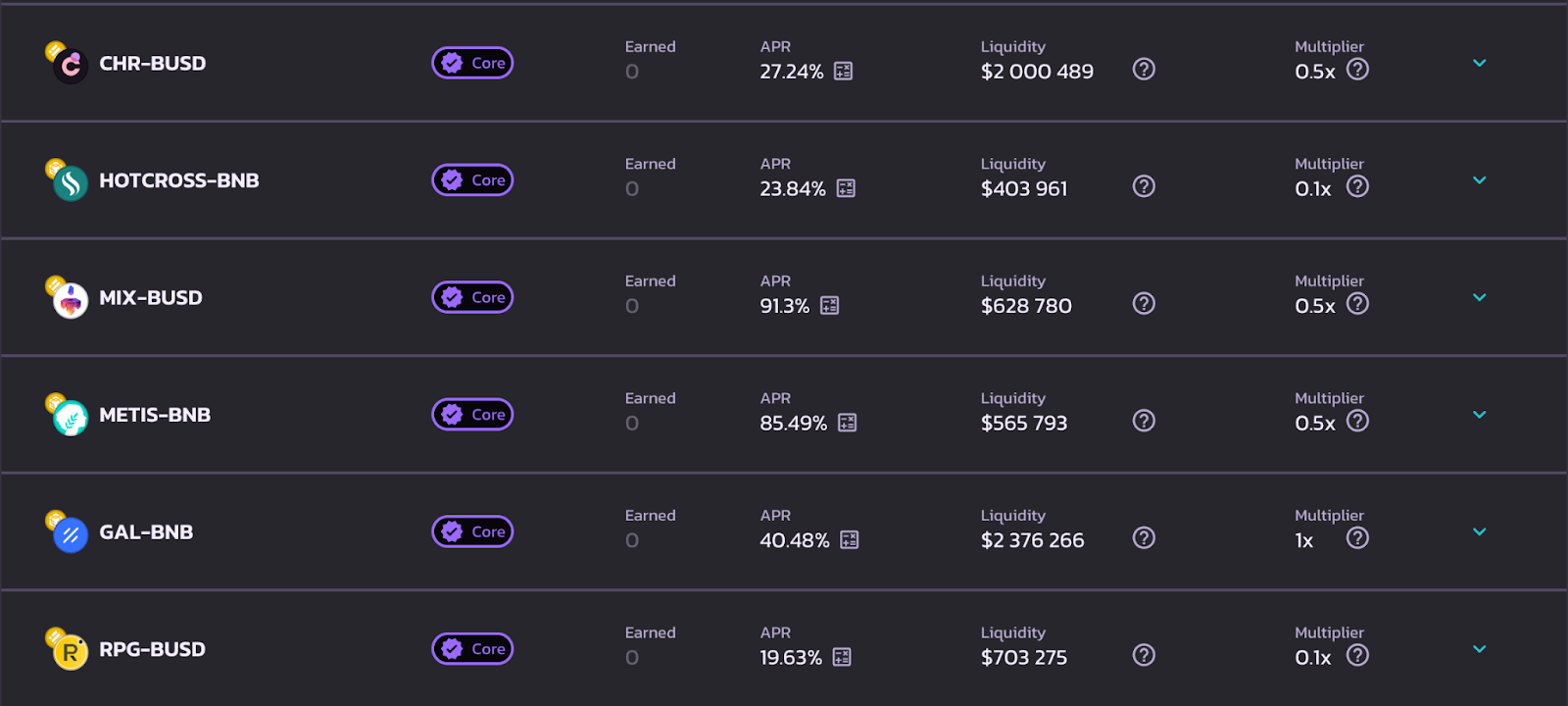Click the MIX-BUSD multiplier help icon

click(x=1357, y=304)
